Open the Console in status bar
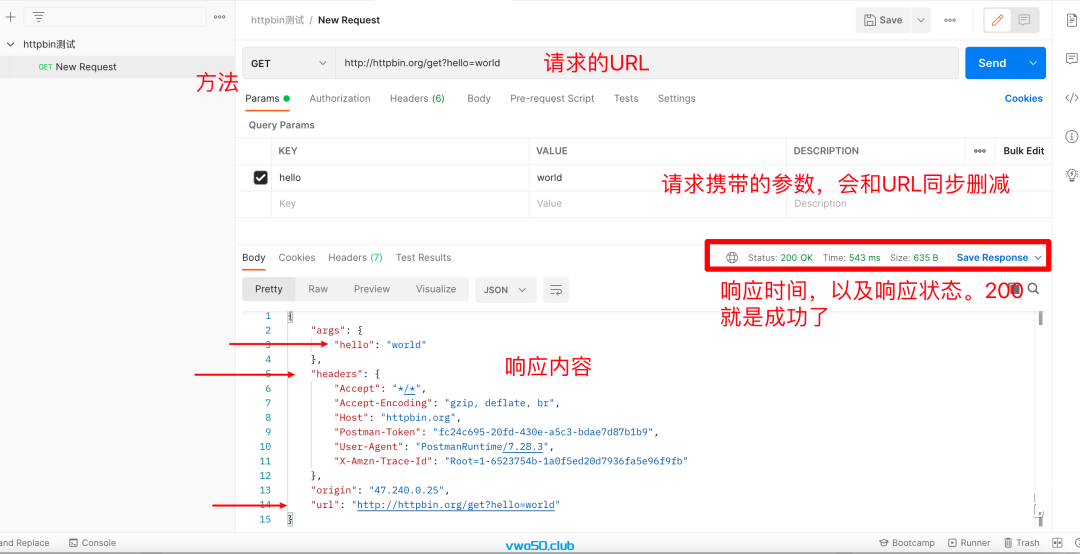The width and height of the screenshot is (1080, 554). pyautogui.click(x=92, y=543)
